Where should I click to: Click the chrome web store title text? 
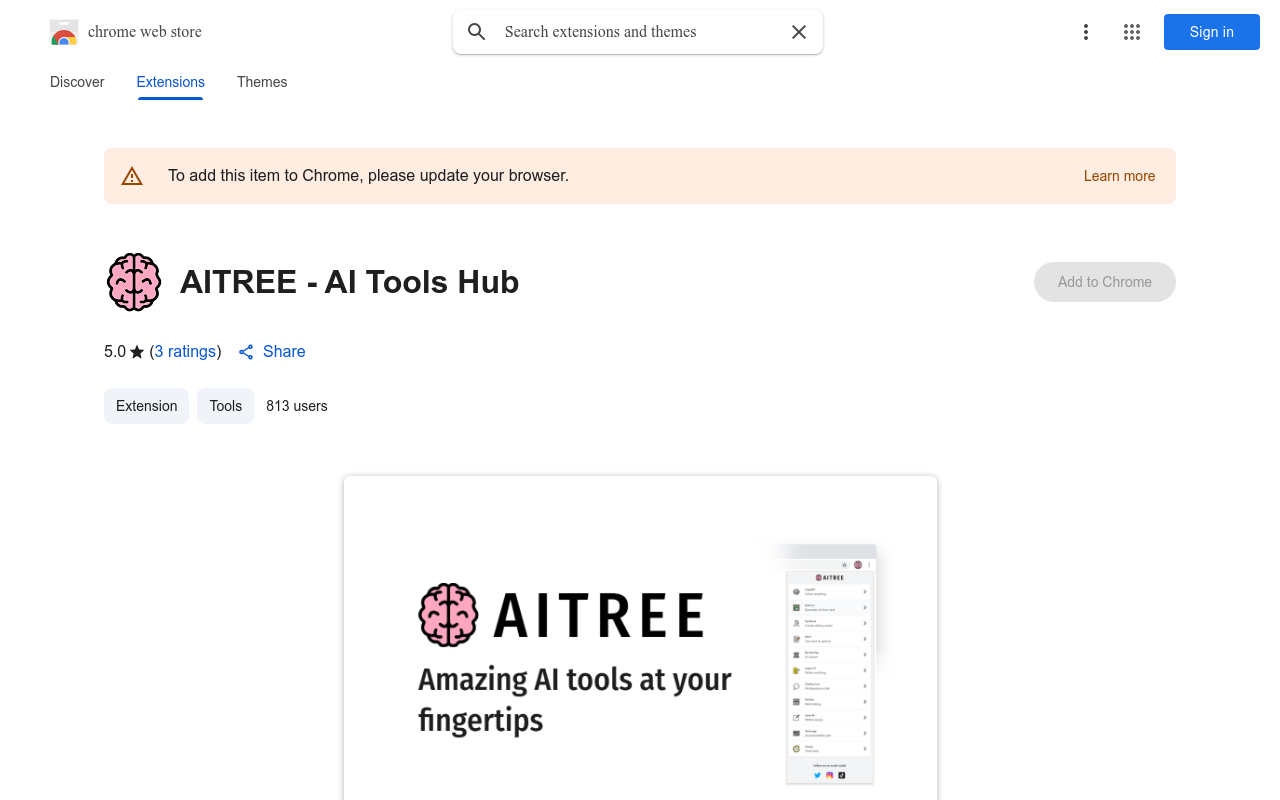click(x=145, y=32)
